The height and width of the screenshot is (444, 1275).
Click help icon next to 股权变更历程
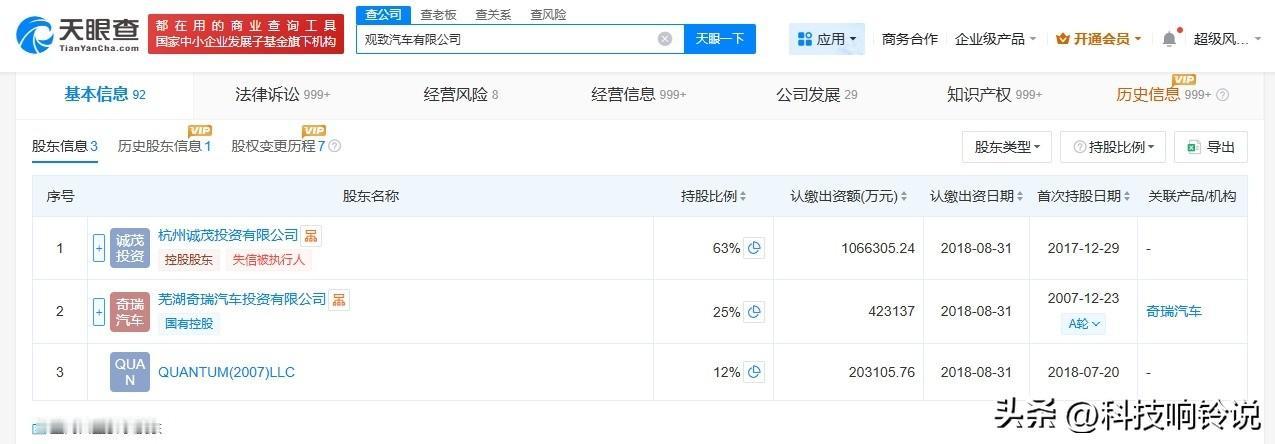335,146
